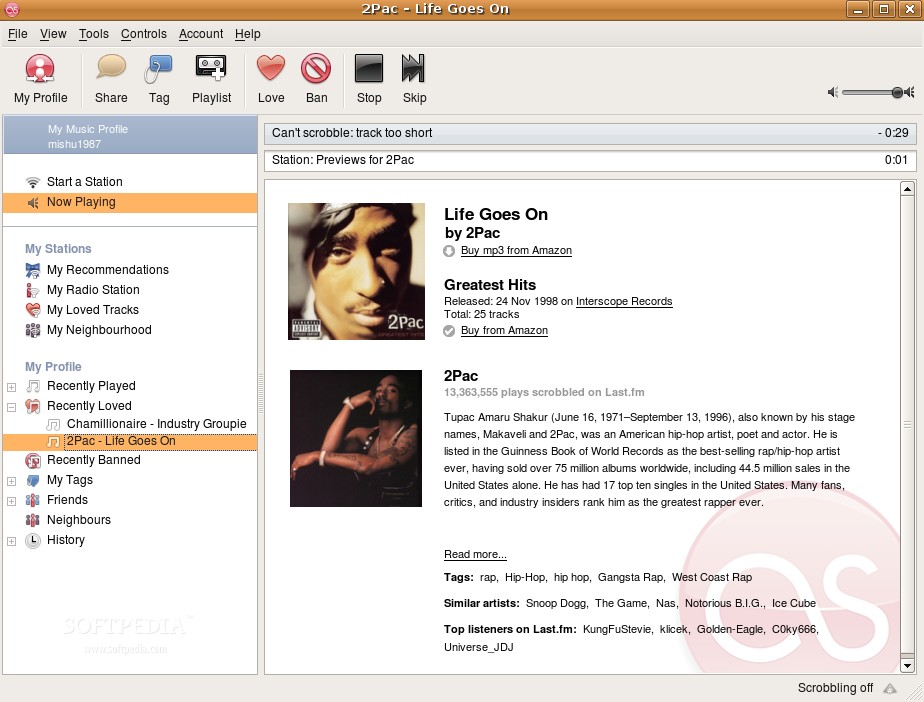924x702 pixels.
Task: Open the View menu
Action: [53, 34]
